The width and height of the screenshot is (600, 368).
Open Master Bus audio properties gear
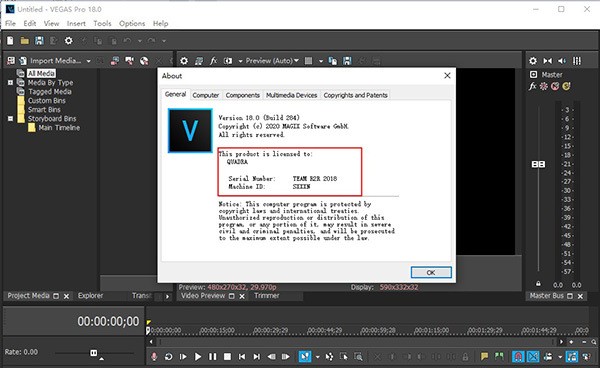533,61
